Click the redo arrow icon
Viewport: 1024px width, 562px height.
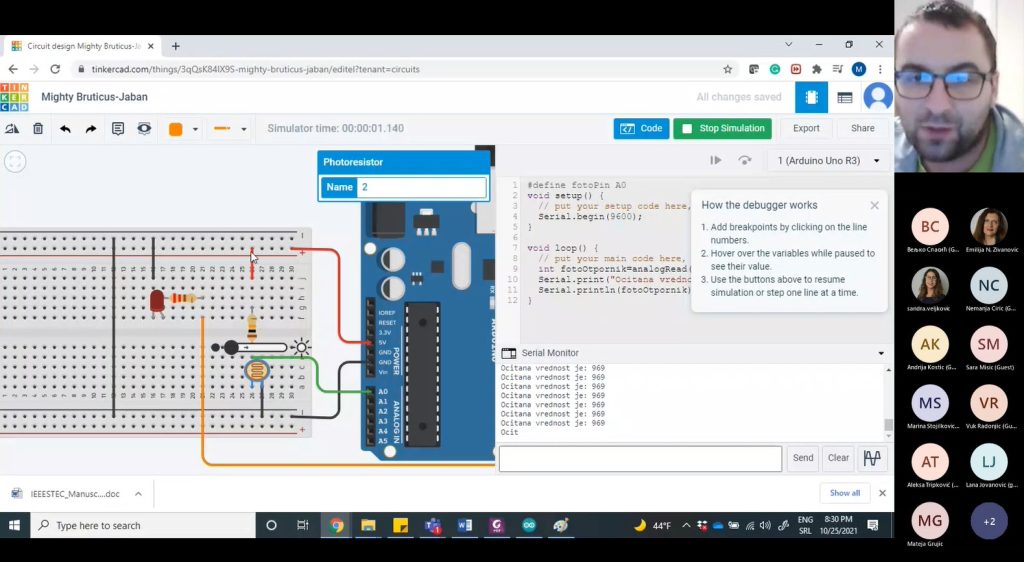coord(91,129)
